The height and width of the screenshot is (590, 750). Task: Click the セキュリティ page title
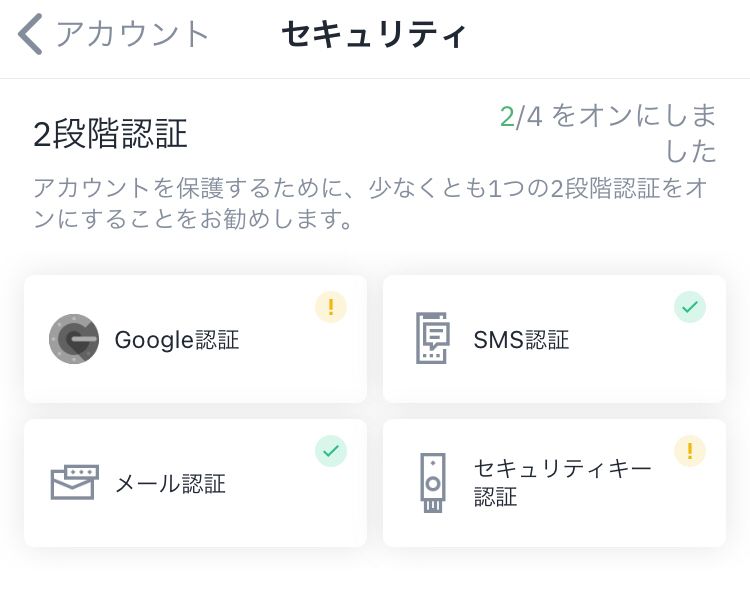click(374, 34)
